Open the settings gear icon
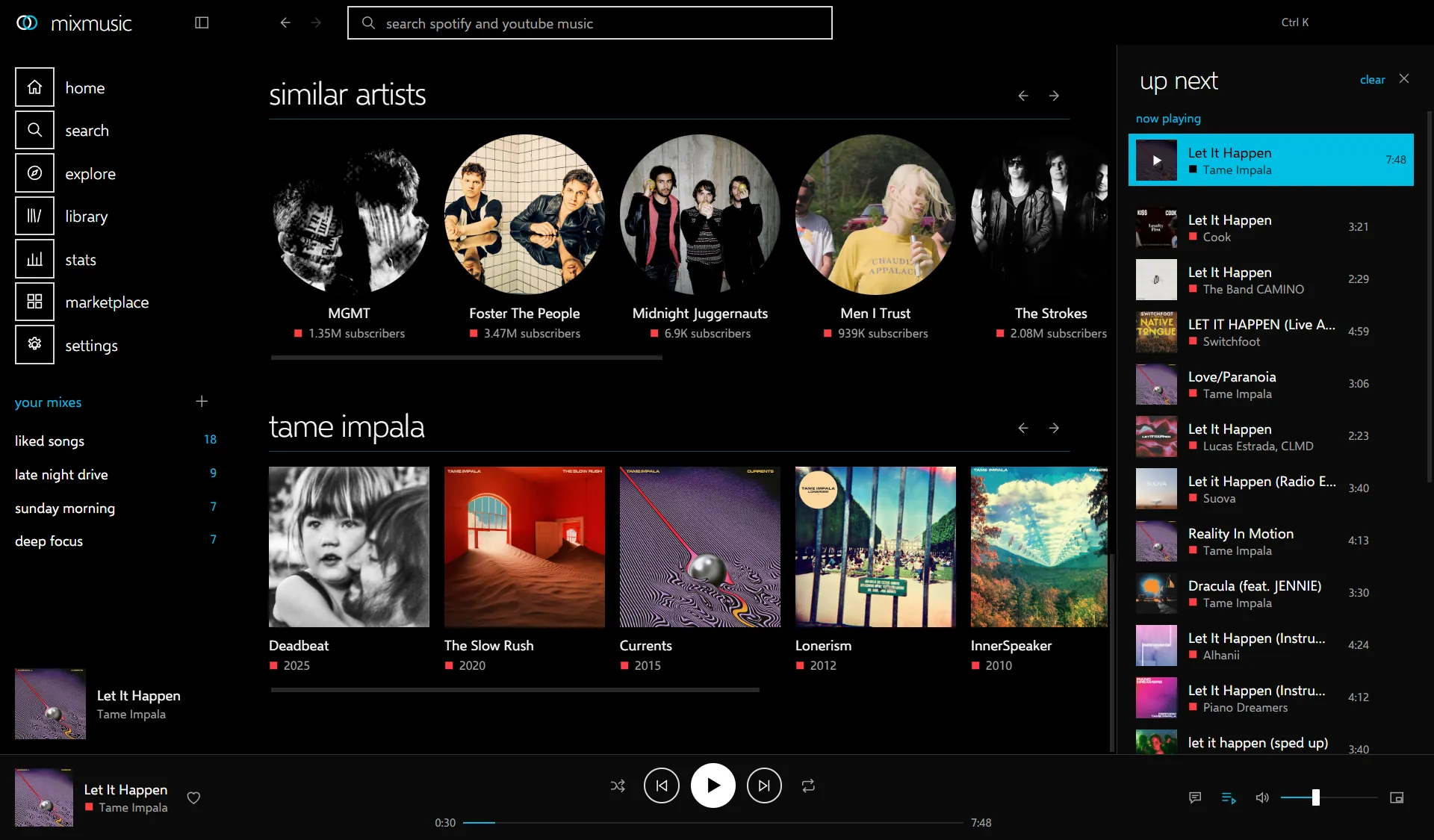 point(34,344)
